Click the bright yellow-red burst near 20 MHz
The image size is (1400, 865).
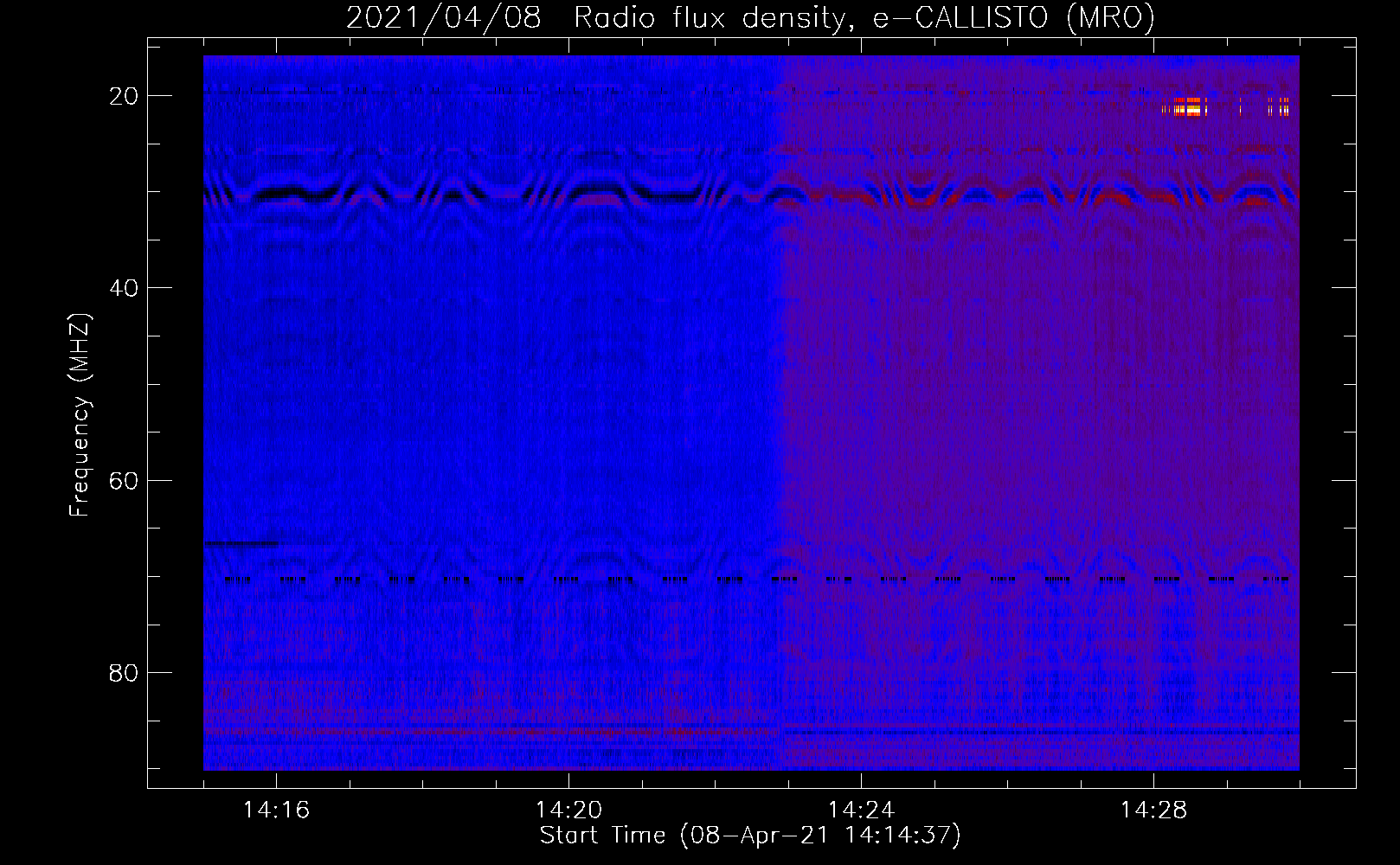coord(1185,107)
